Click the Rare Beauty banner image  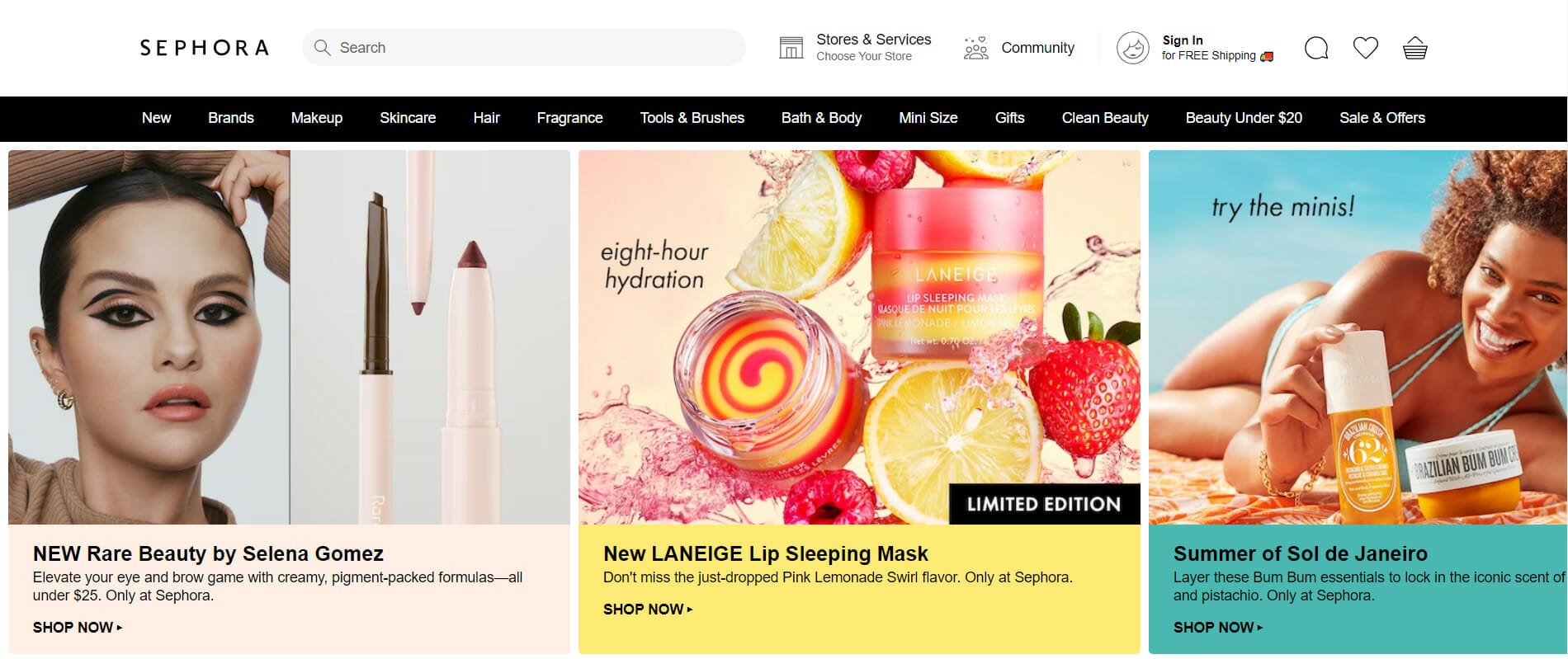[x=289, y=337]
